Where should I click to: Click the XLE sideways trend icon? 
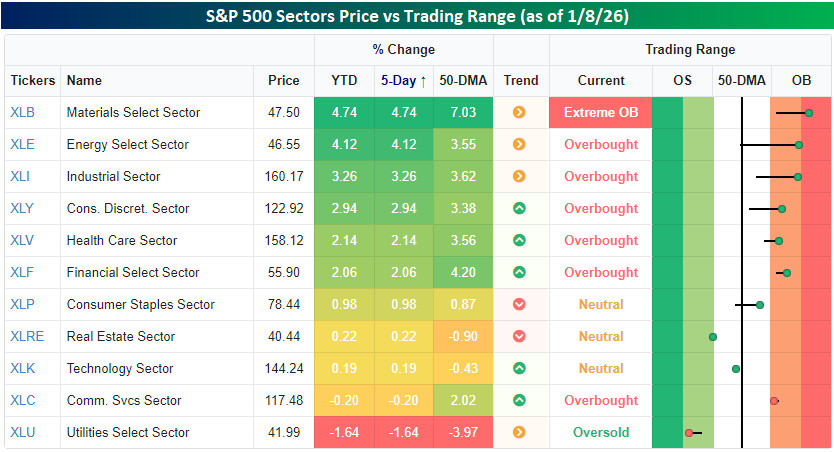(519, 145)
